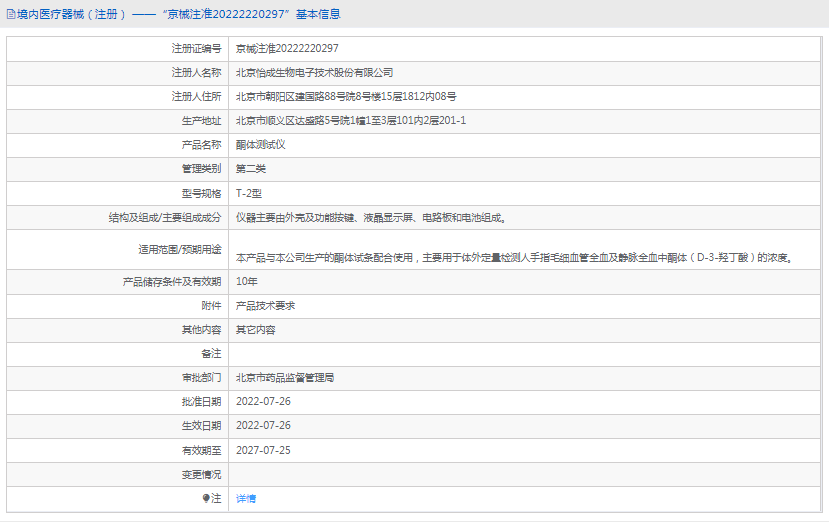Click registration number 京械注准20222220297 in table
The width and height of the screenshot is (829, 522).
point(287,49)
